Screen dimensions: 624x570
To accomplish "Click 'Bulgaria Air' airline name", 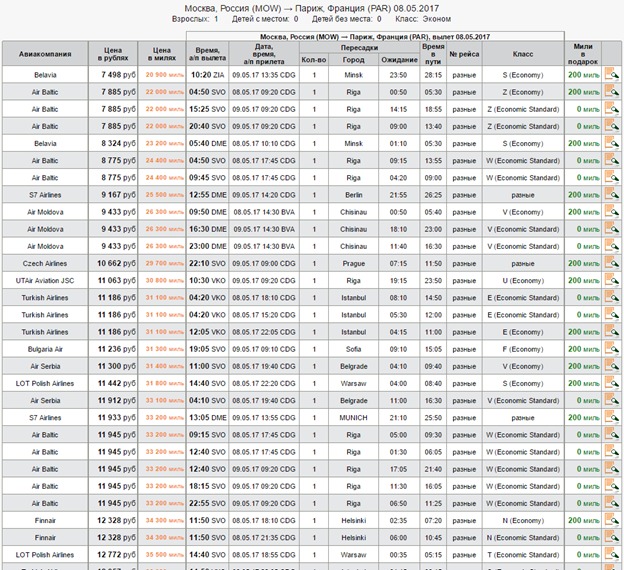I will 45,349.
